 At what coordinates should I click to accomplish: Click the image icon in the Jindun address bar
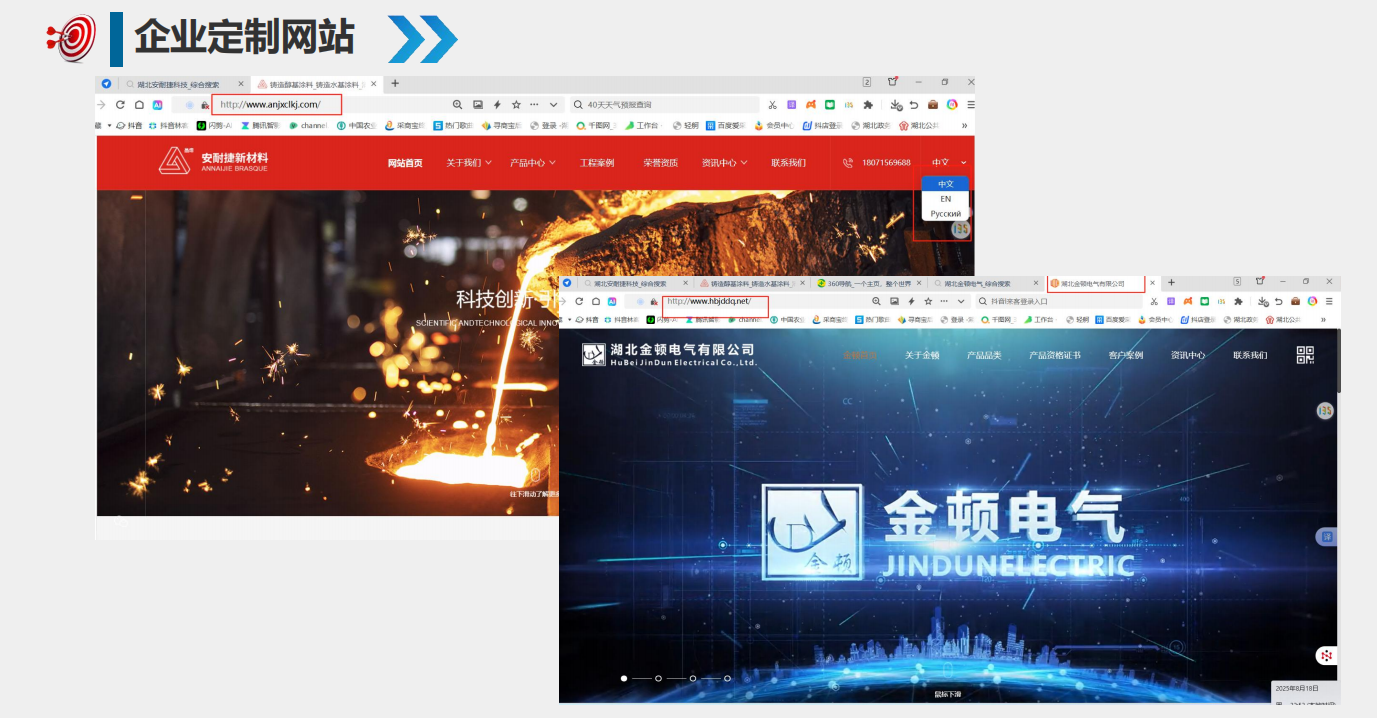tap(894, 301)
